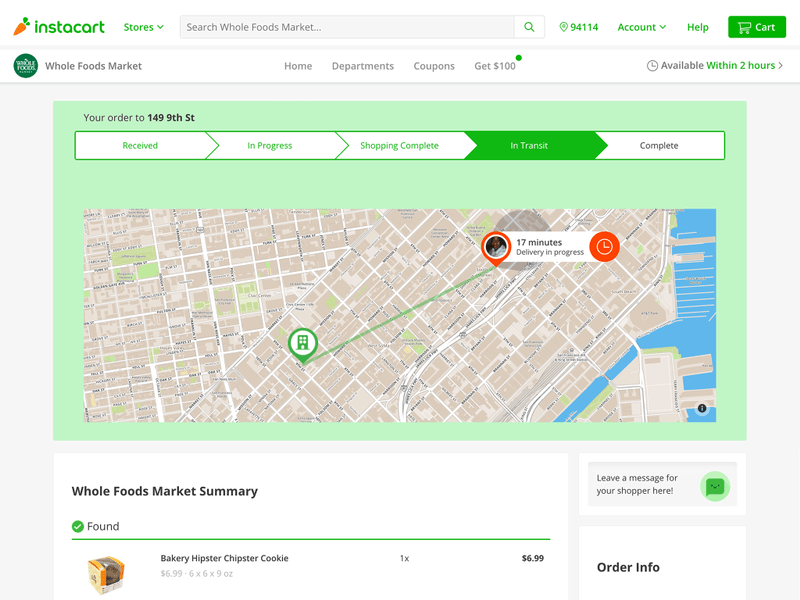
Task: Click Leave a message for your shopper
Action: click(x=637, y=484)
